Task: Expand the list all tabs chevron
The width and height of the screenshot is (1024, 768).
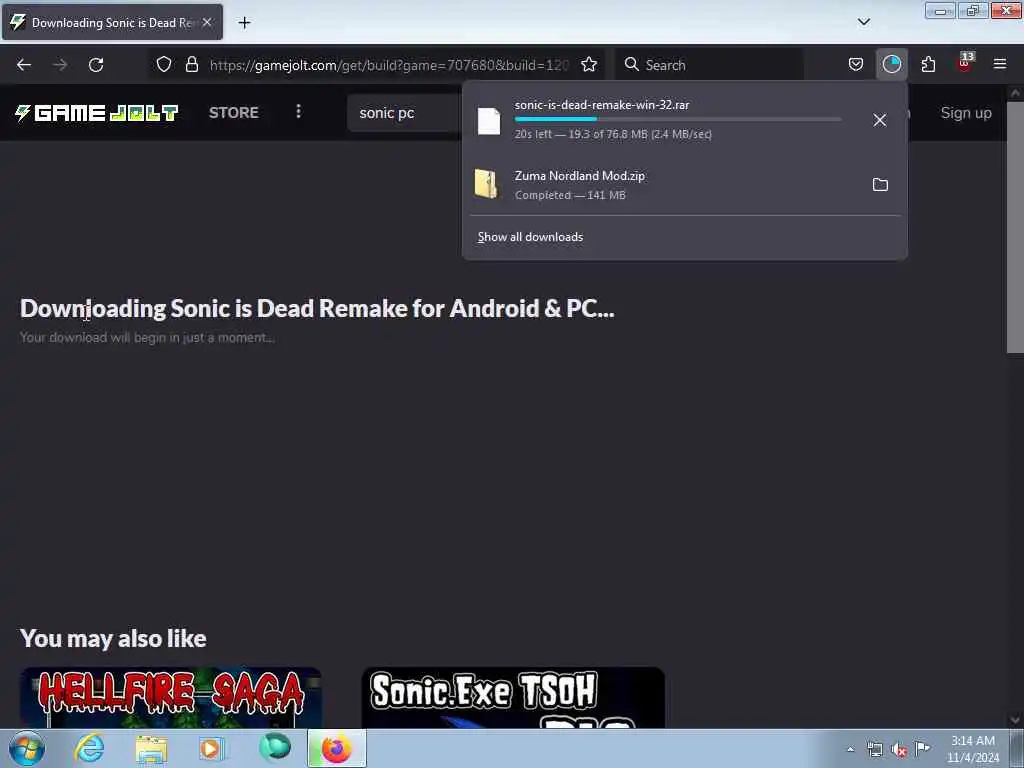Action: [864, 22]
